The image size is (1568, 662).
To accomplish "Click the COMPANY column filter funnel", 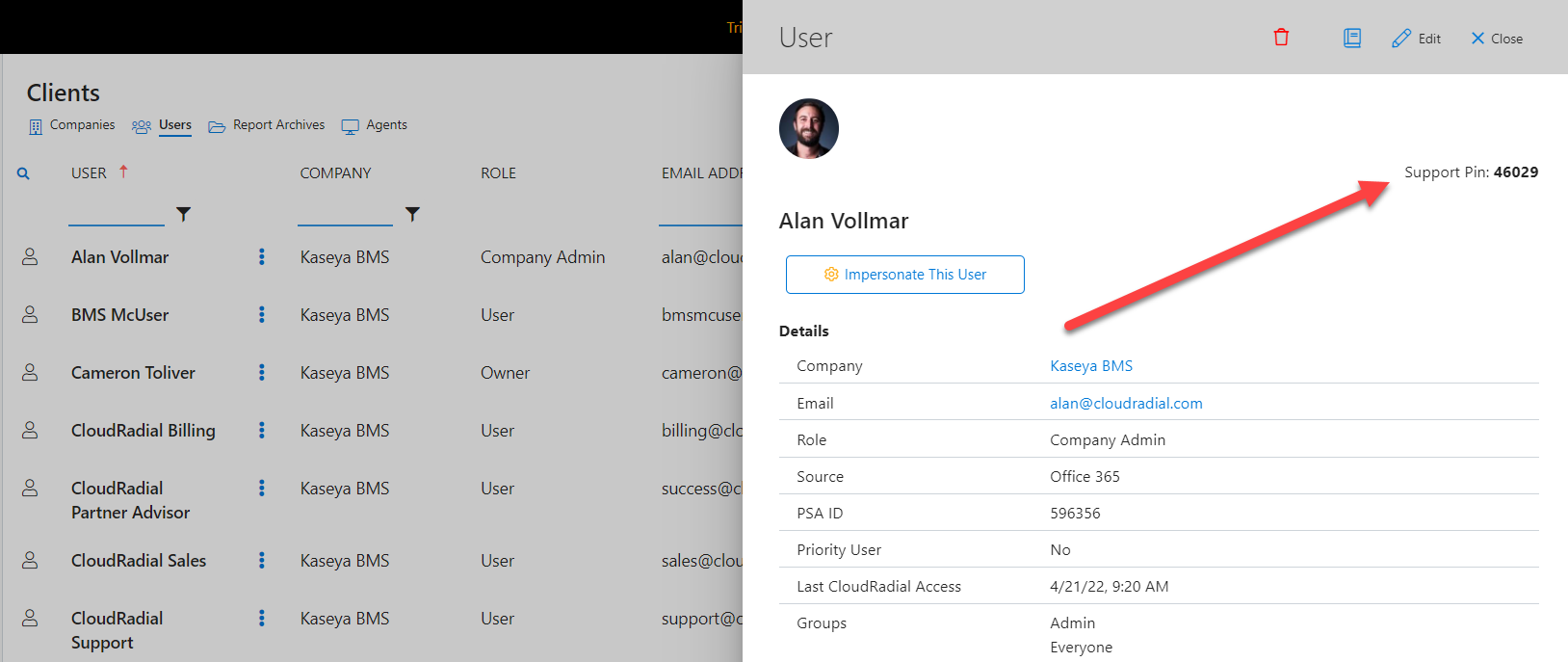I will (412, 214).
